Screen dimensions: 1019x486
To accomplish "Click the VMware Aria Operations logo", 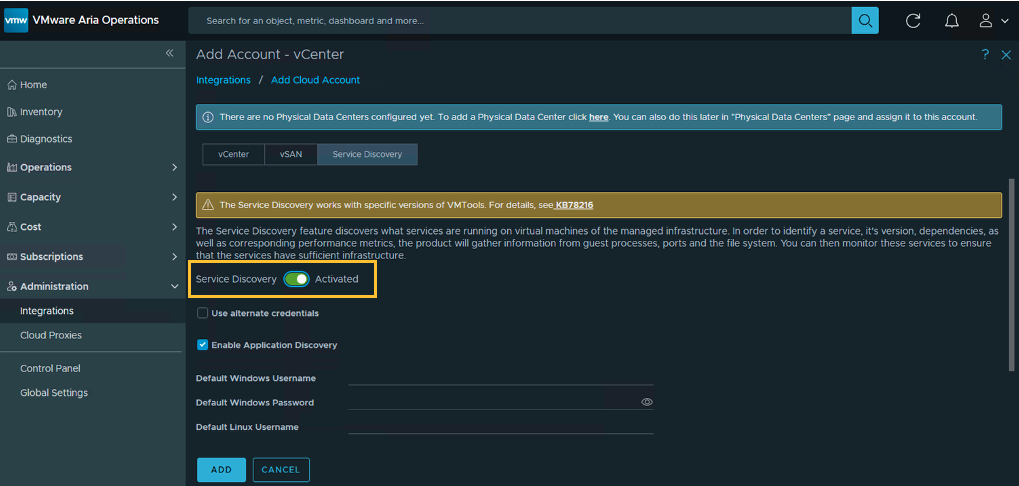I will tap(17, 20).
